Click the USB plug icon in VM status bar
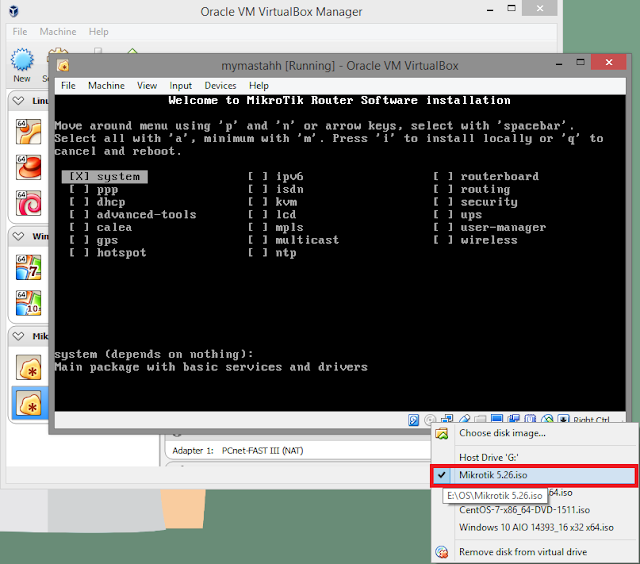The width and height of the screenshot is (640, 564). (464, 419)
